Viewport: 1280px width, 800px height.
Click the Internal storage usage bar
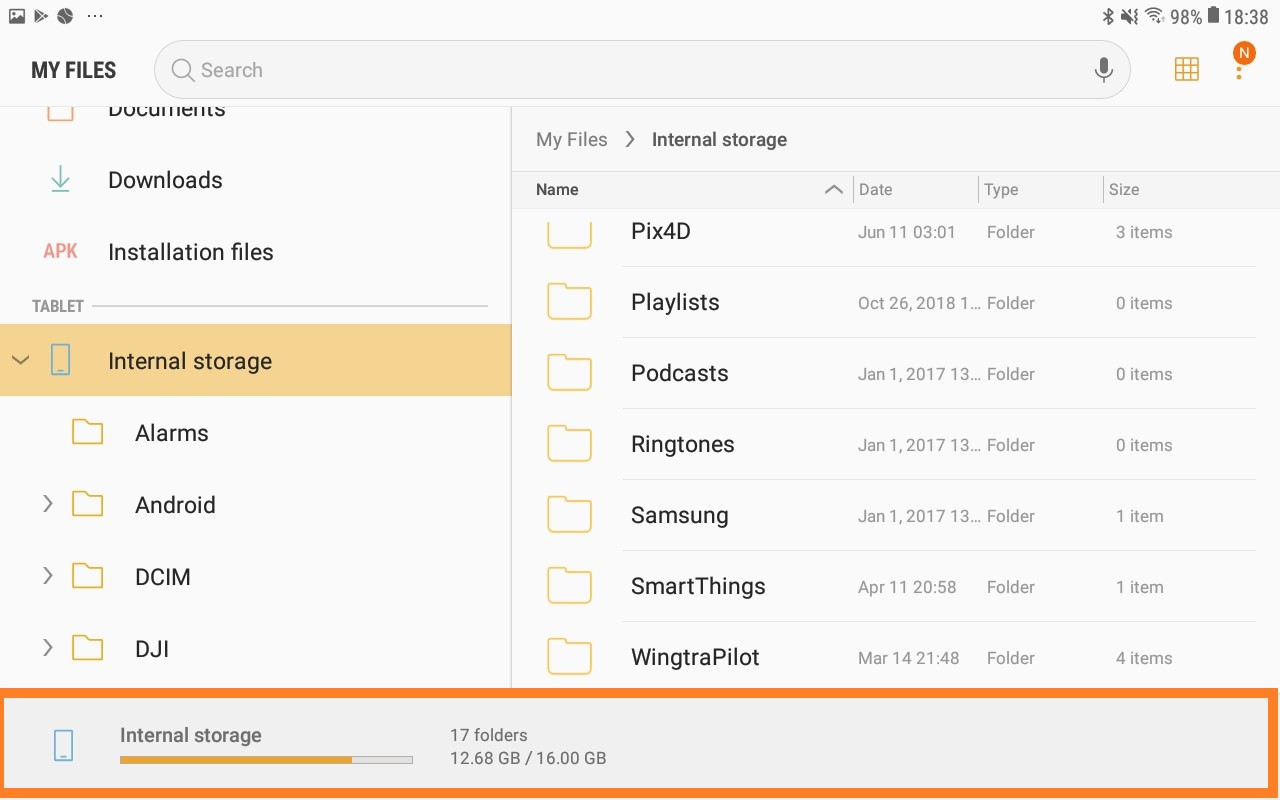[x=266, y=760]
